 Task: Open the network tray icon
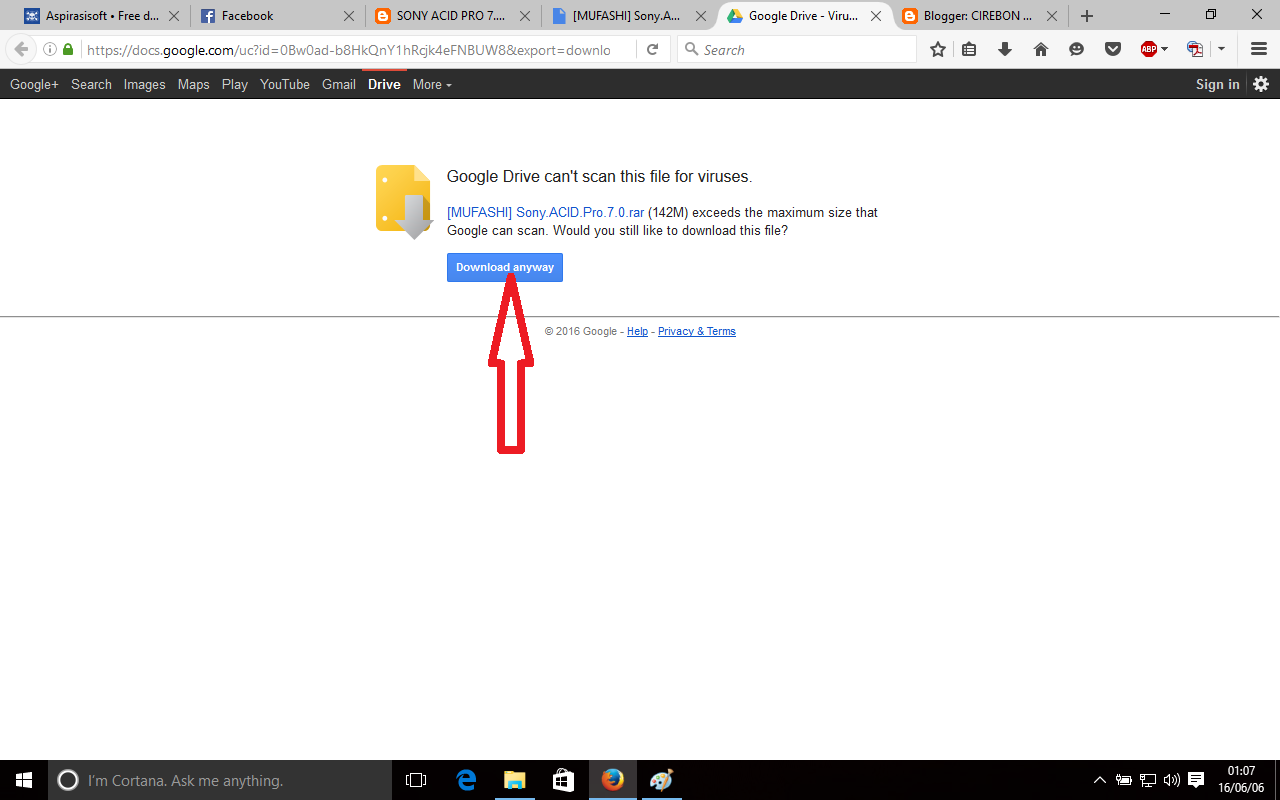1148,780
